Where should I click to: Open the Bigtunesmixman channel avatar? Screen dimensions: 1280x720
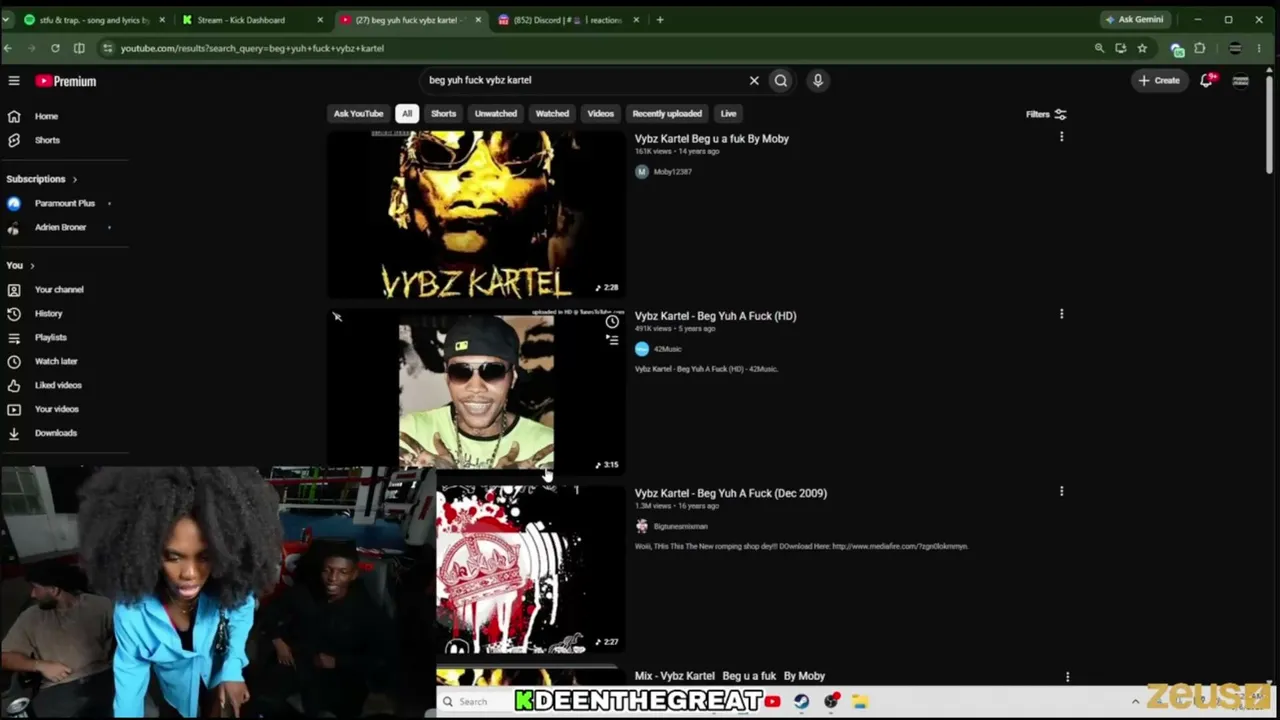tap(642, 526)
